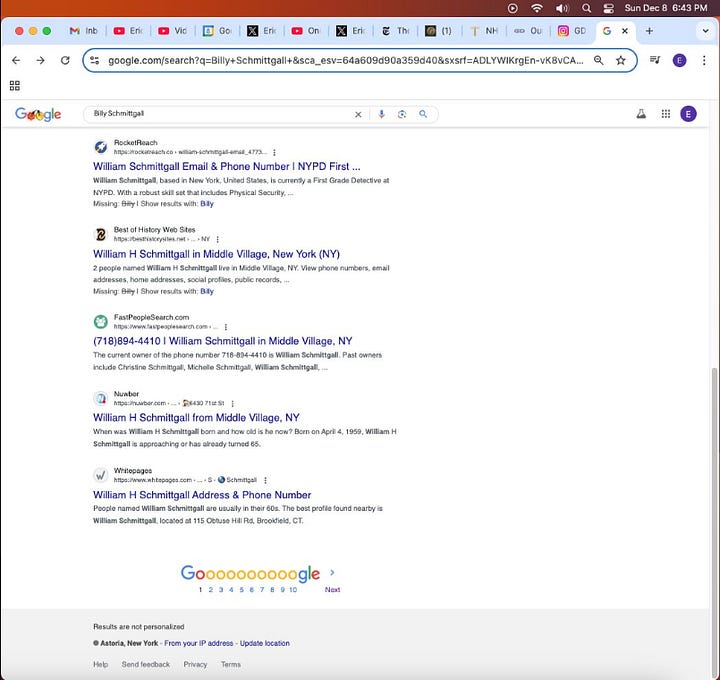The image size is (720, 680).
Task: Open the Wi-Fi menu bar icon
Action: tap(536, 8)
